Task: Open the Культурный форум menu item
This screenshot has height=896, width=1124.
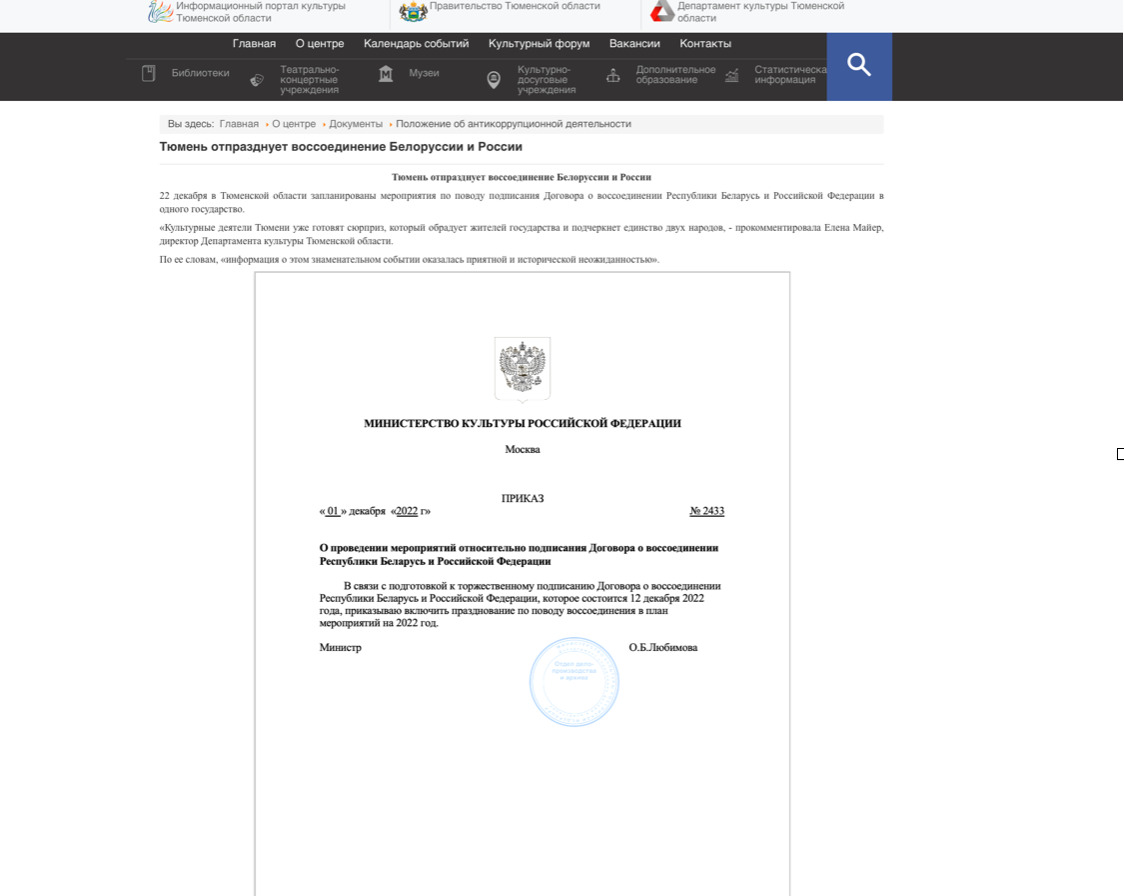Action: coord(539,44)
